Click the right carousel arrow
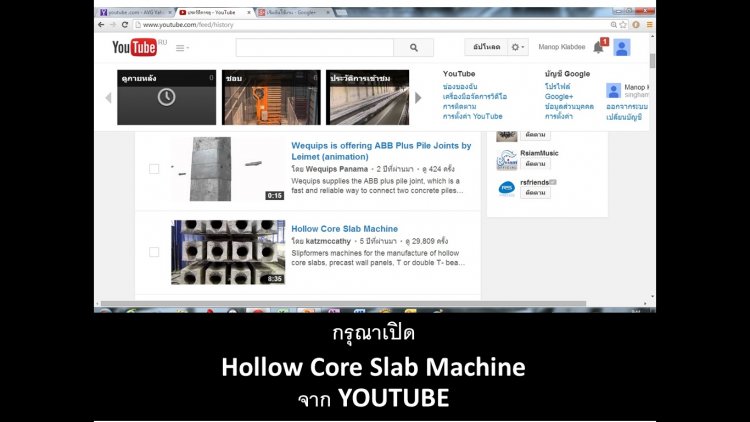750x422 pixels. (418, 98)
